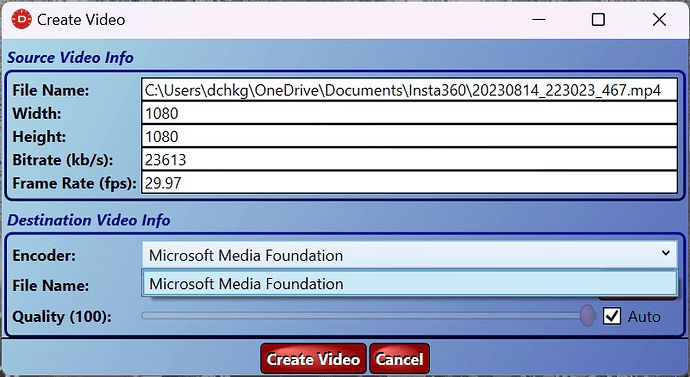Click the Height label
The image size is (690, 377).
pyautogui.click(x=39, y=137)
